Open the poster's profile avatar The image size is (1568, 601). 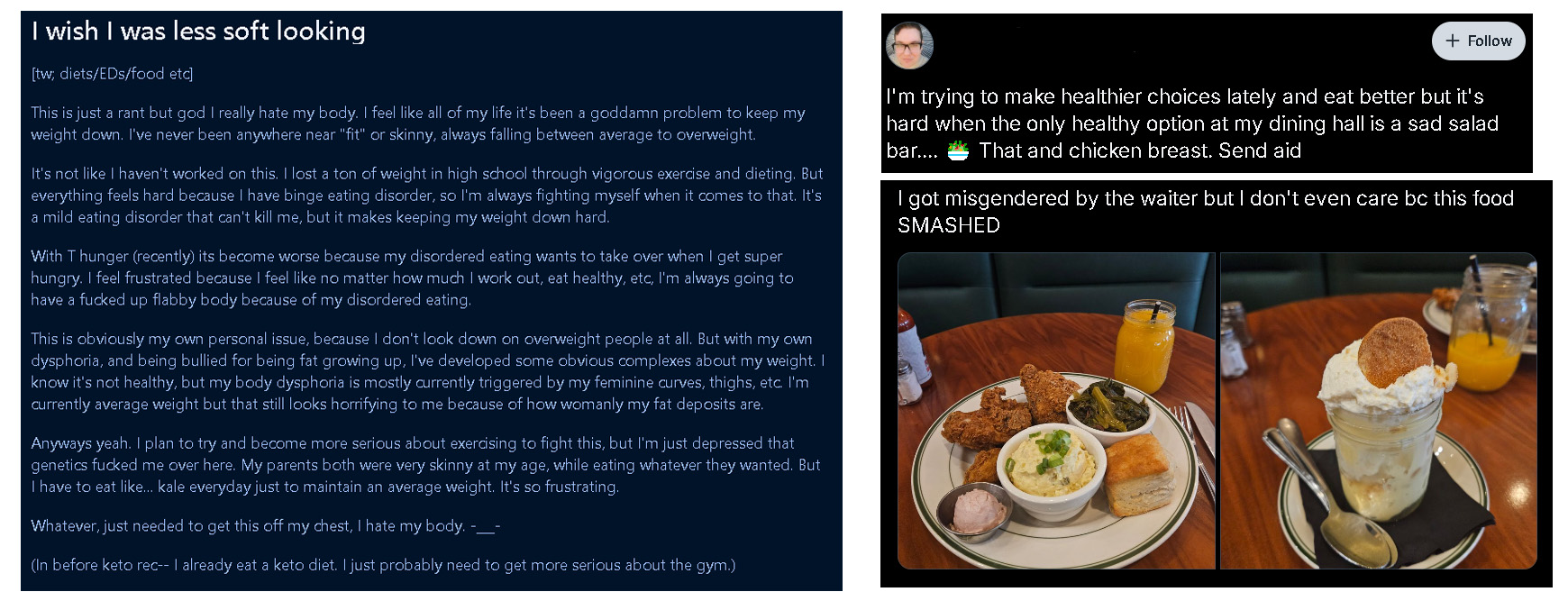[909, 45]
